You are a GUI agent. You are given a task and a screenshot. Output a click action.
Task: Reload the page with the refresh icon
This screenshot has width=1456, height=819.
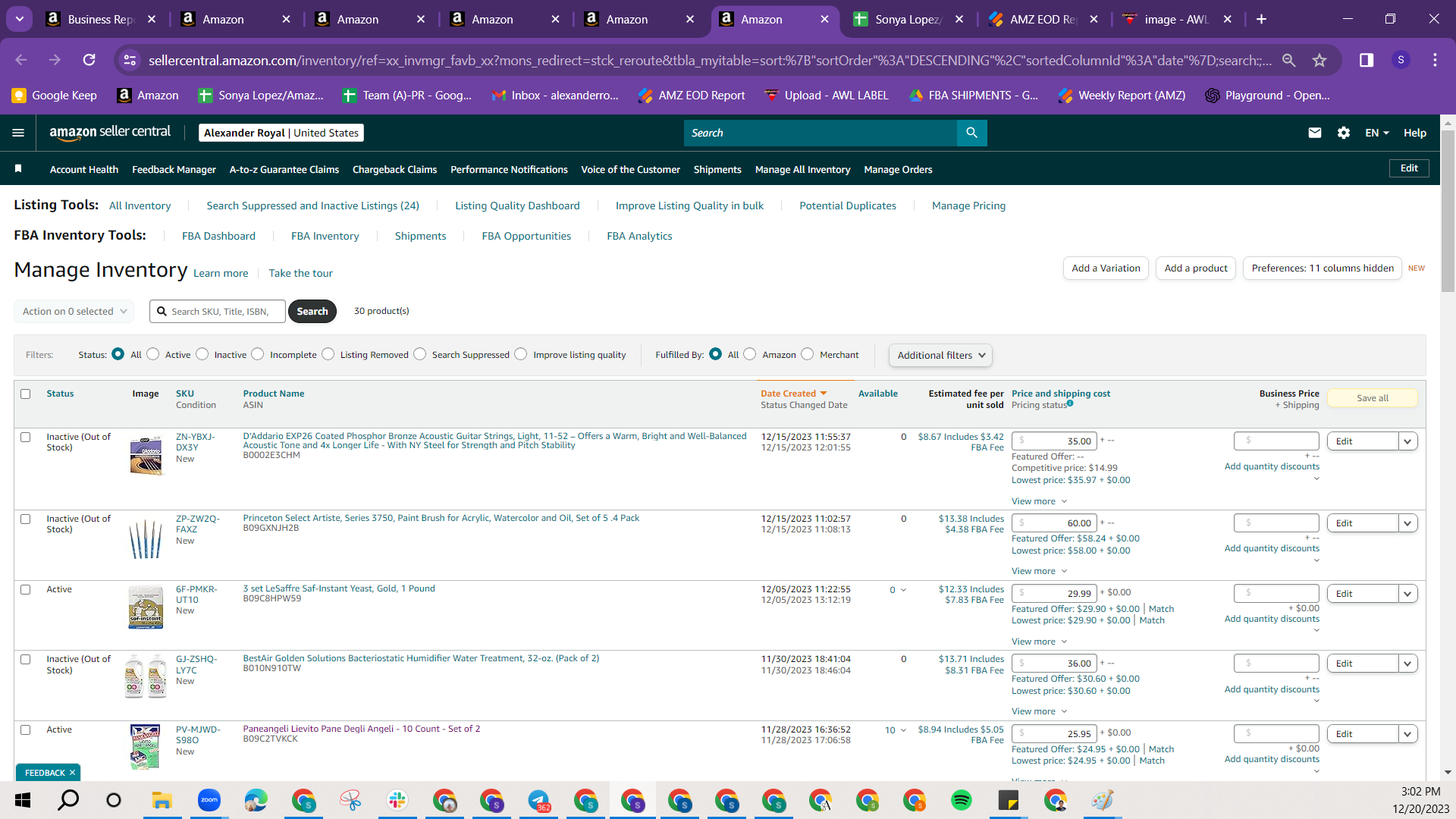89,60
